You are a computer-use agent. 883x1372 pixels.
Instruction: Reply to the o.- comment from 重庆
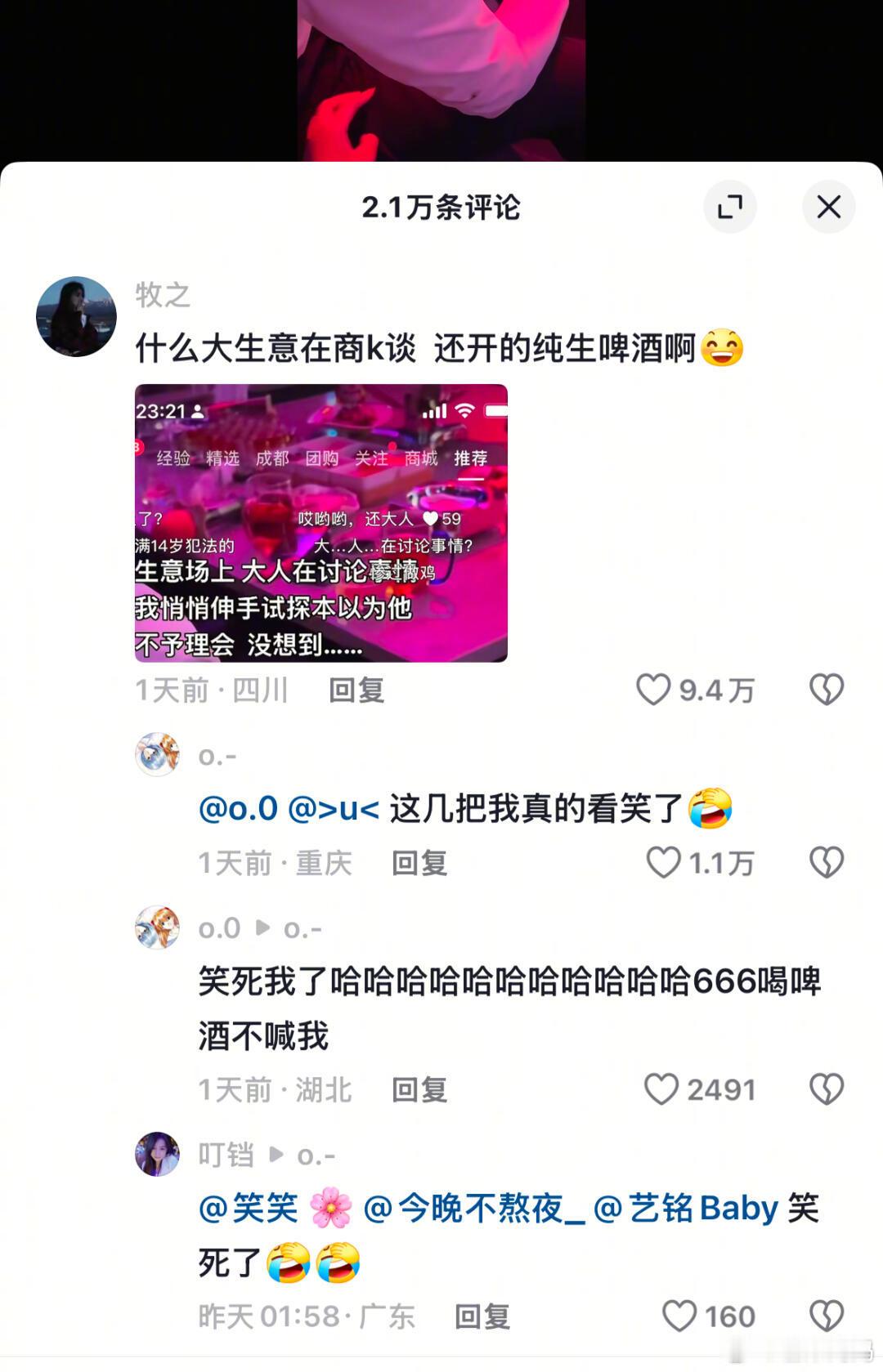pos(419,863)
